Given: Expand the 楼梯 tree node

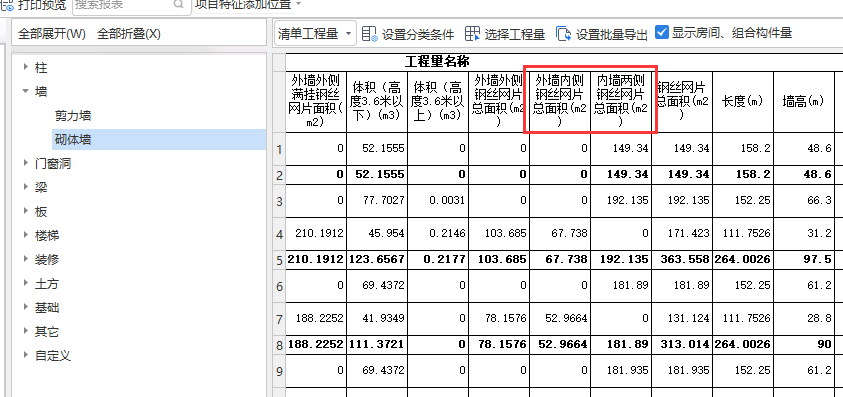Looking at the screenshot, I should coord(25,235).
